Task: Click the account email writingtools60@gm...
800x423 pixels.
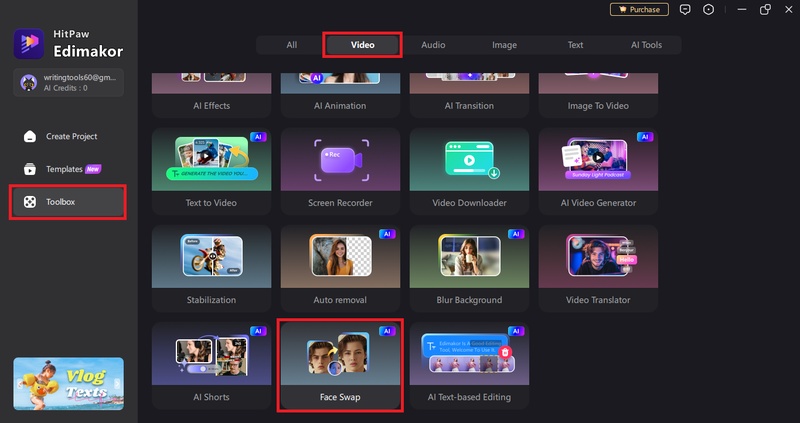Action: coord(80,78)
